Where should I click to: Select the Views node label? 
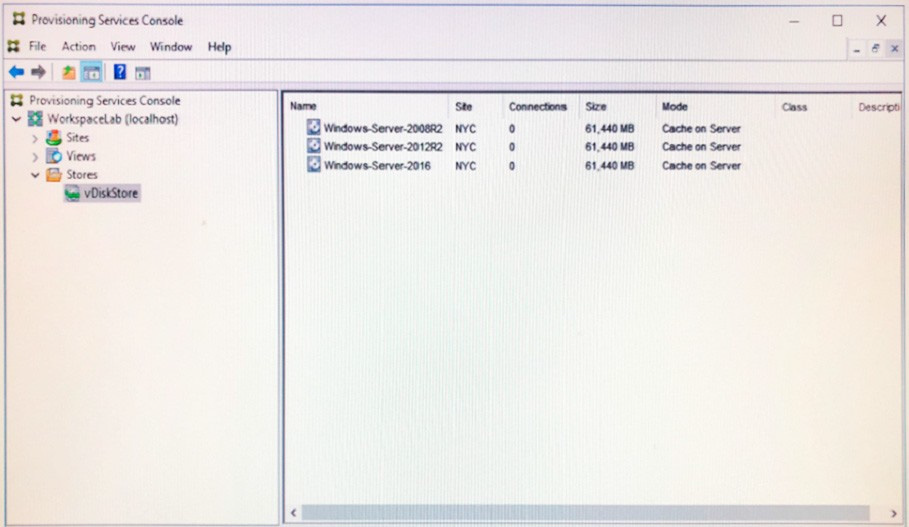click(81, 156)
